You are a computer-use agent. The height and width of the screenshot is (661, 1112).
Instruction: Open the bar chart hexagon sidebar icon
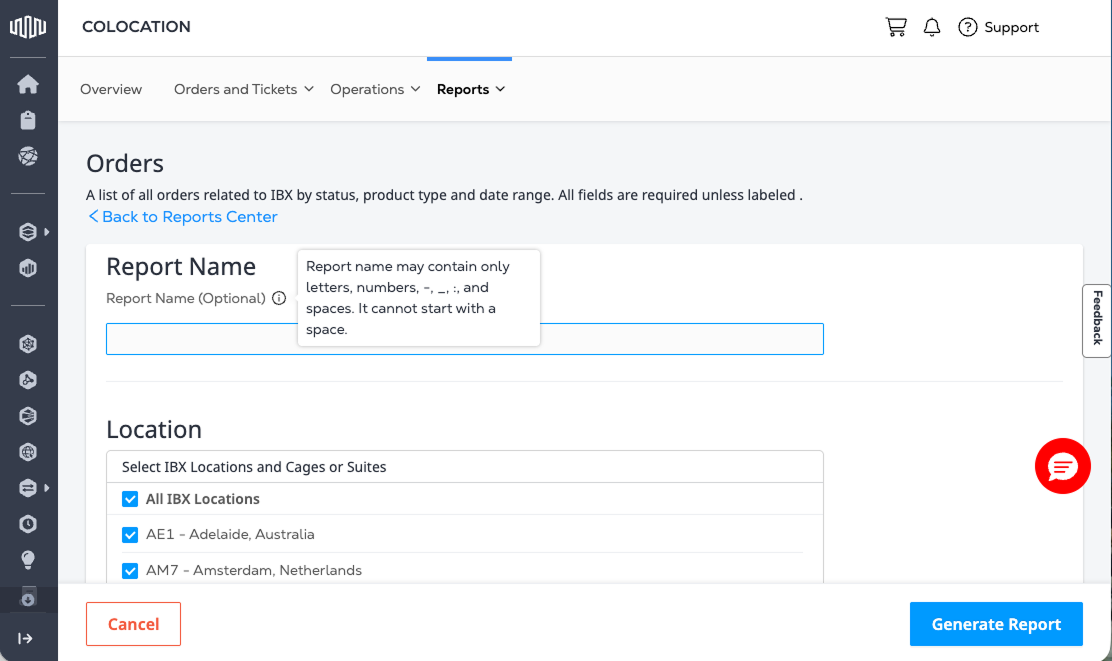coord(28,268)
